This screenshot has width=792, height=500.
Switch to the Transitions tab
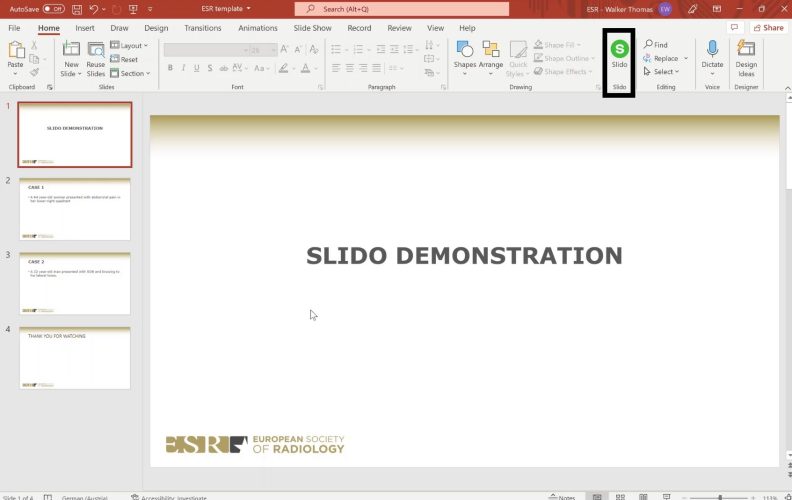click(203, 28)
